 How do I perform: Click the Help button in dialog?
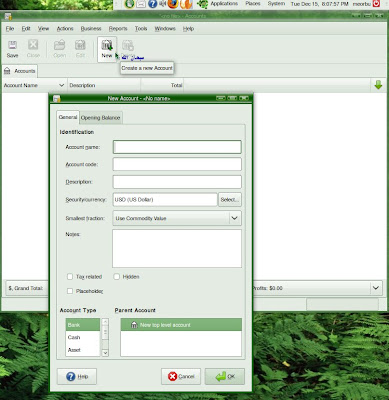coord(77,376)
